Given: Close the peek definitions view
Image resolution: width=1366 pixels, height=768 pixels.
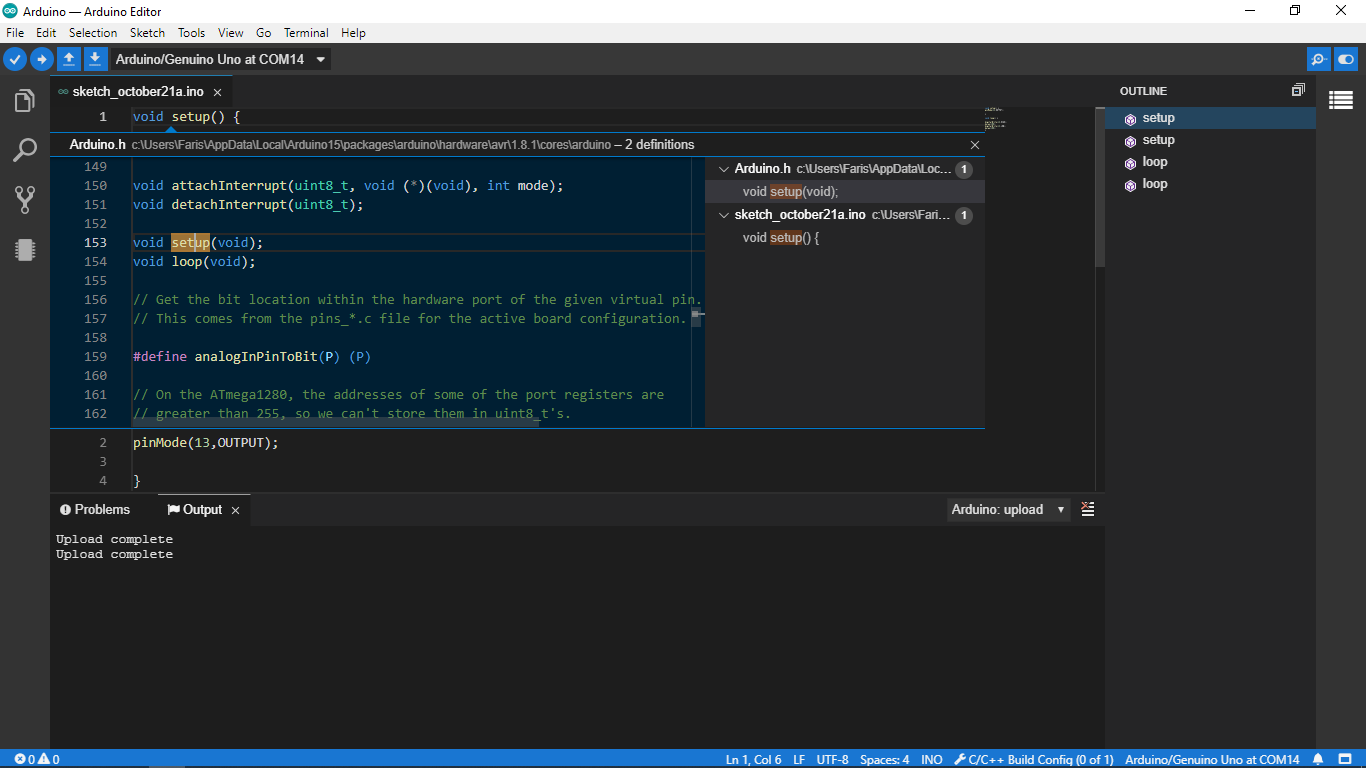Looking at the screenshot, I should 975,145.
